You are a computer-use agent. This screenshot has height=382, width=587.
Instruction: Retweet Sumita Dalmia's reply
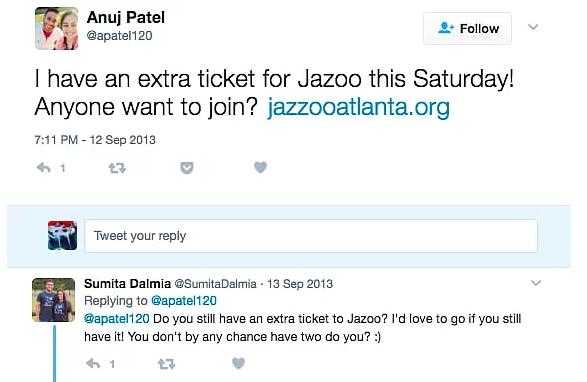(x=166, y=364)
